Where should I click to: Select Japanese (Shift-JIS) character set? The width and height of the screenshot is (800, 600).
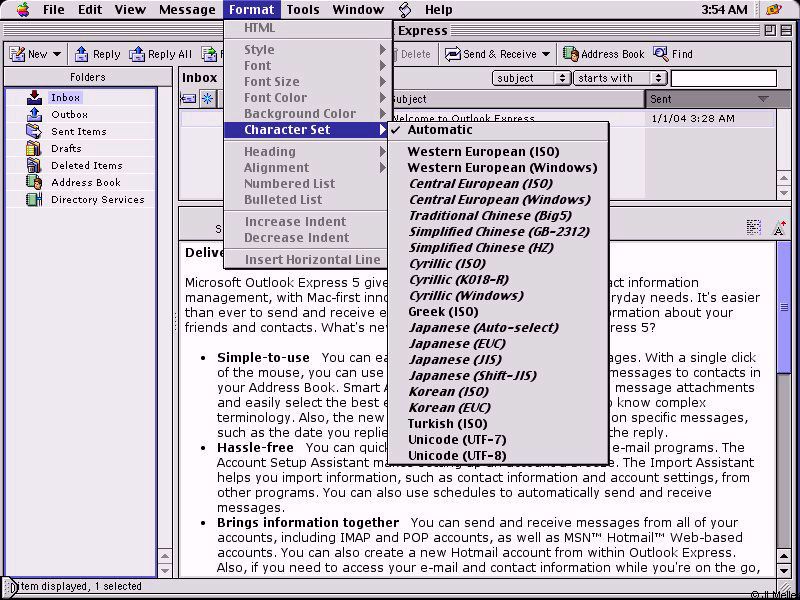498,375
